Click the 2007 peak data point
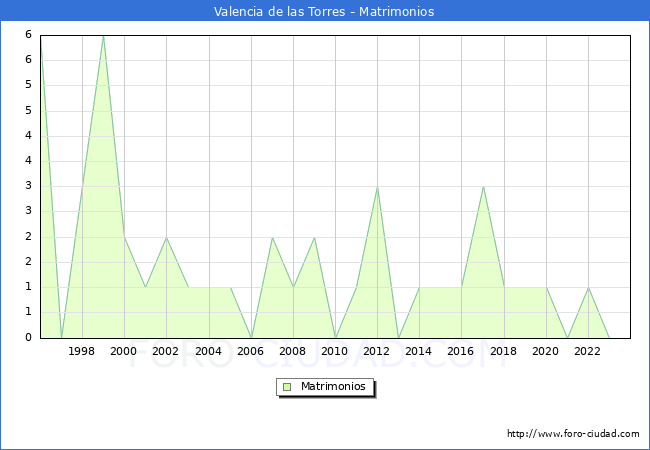The image size is (650, 450). (272, 237)
